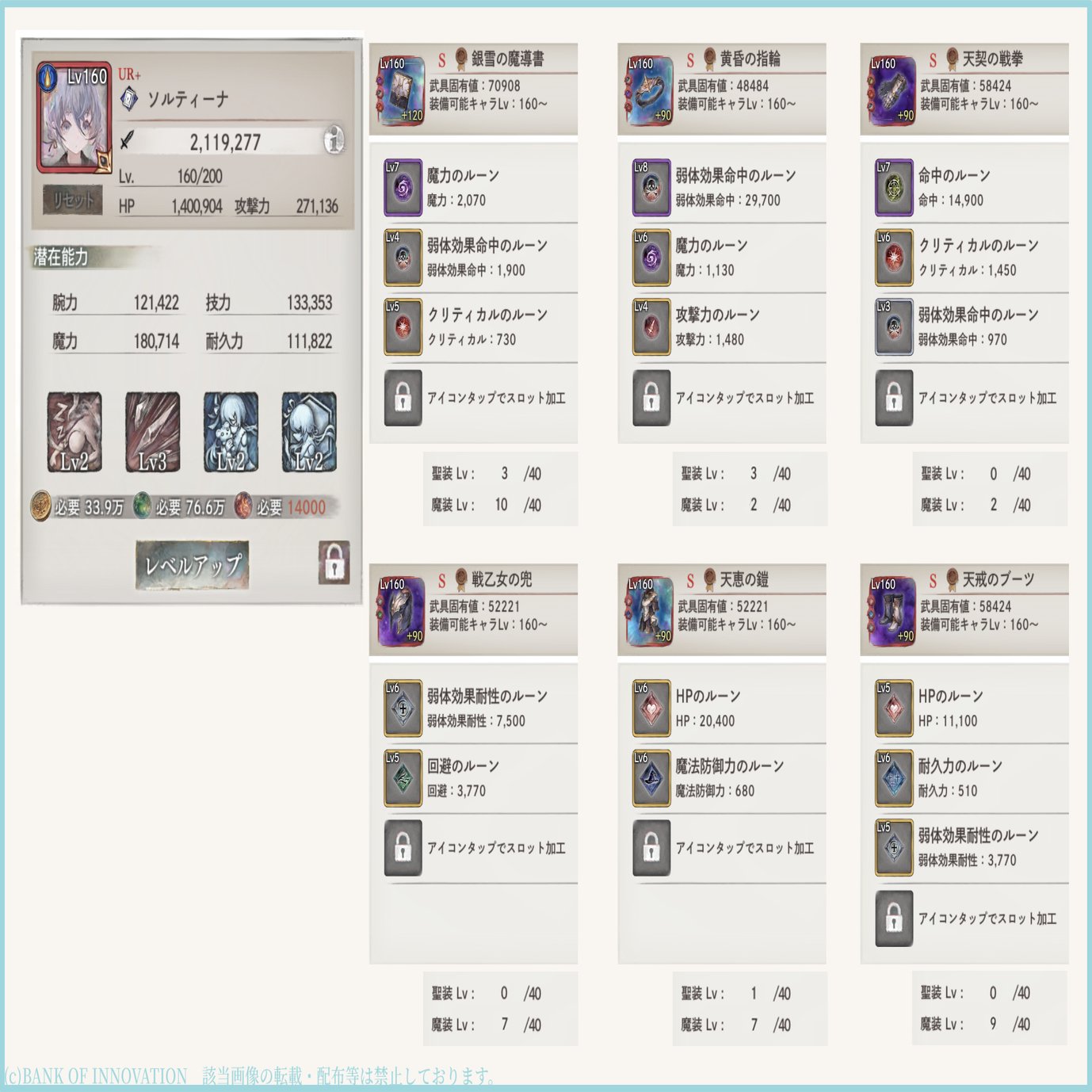Viewport: 1092px width, 1092px height.
Task: Open the 黄昏の指輪 ring icon
Action: click(x=649, y=90)
